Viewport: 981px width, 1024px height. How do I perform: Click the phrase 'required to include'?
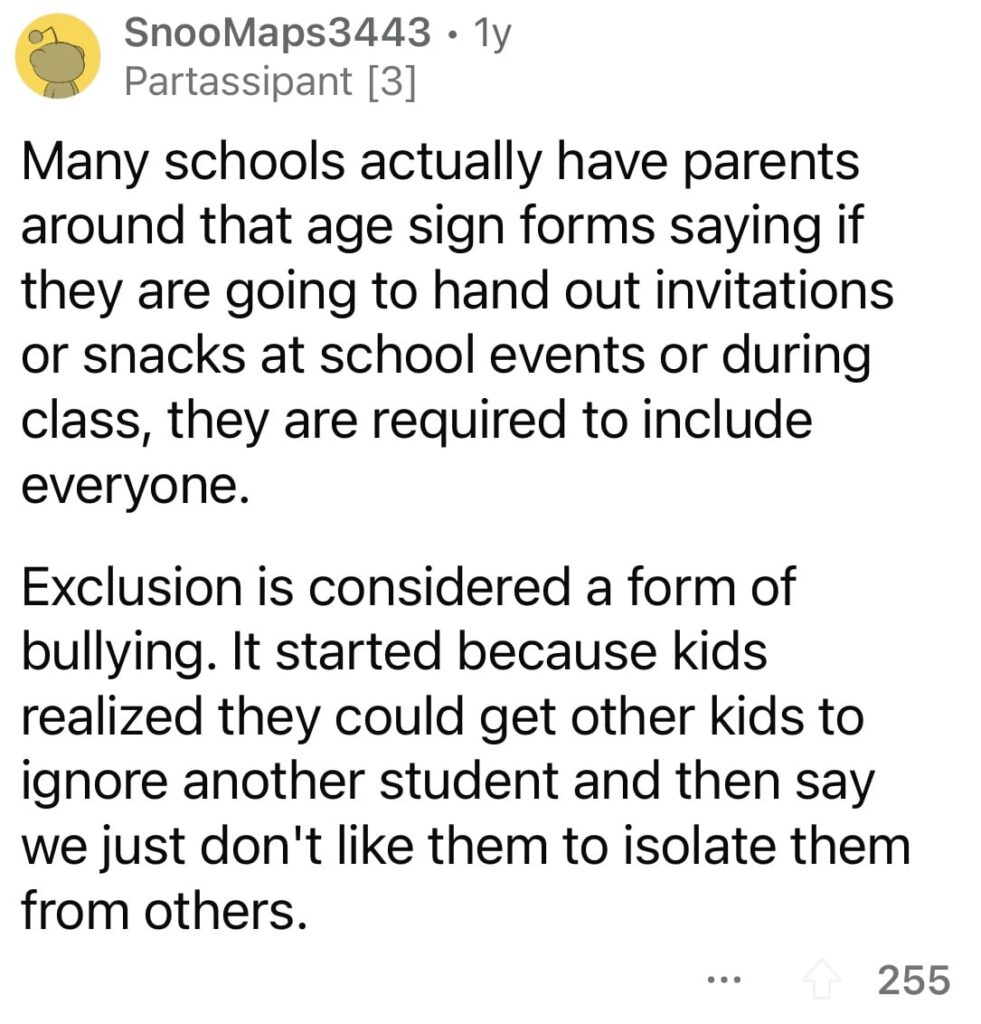point(592,421)
